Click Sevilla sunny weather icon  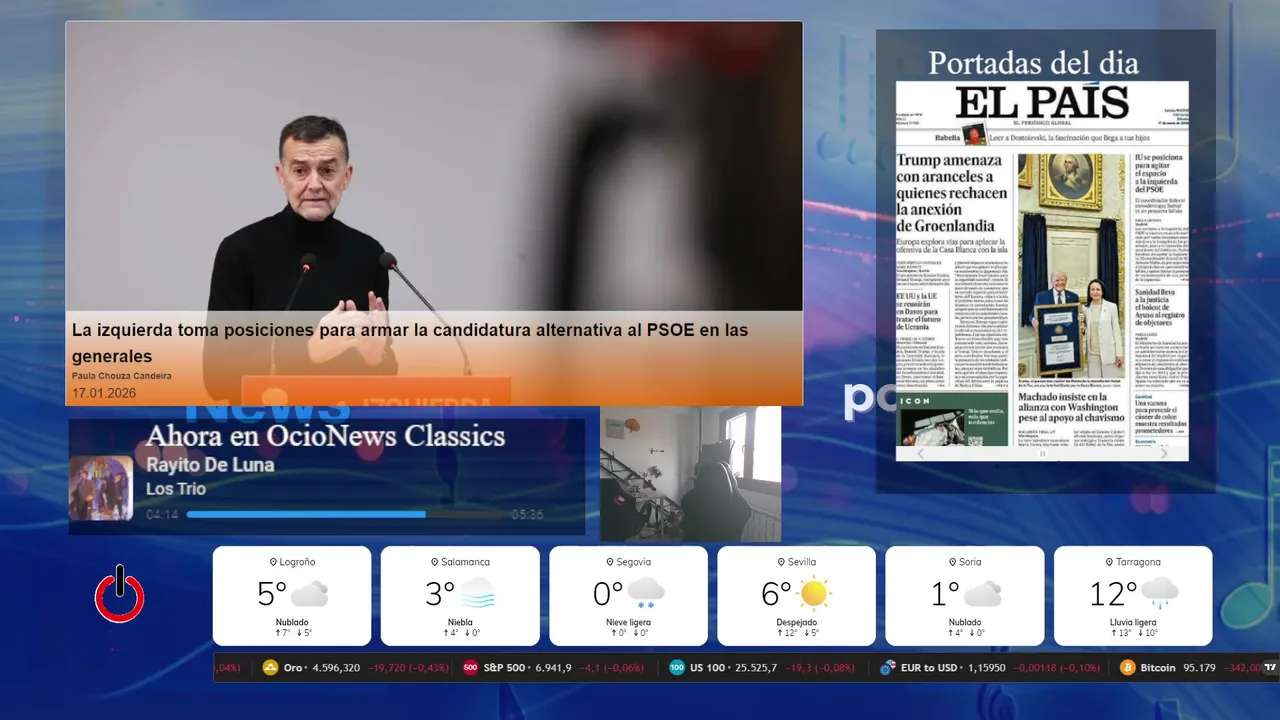814,593
